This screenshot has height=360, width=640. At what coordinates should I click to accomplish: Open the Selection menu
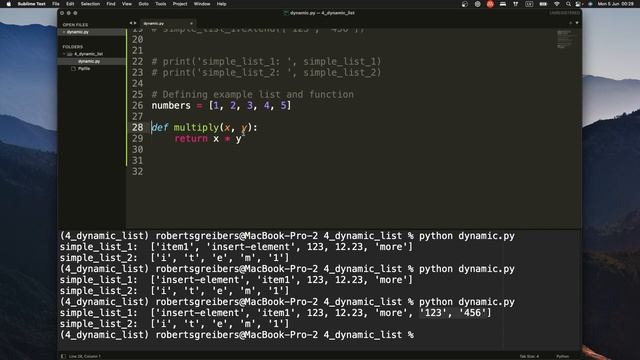click(90, 4)
